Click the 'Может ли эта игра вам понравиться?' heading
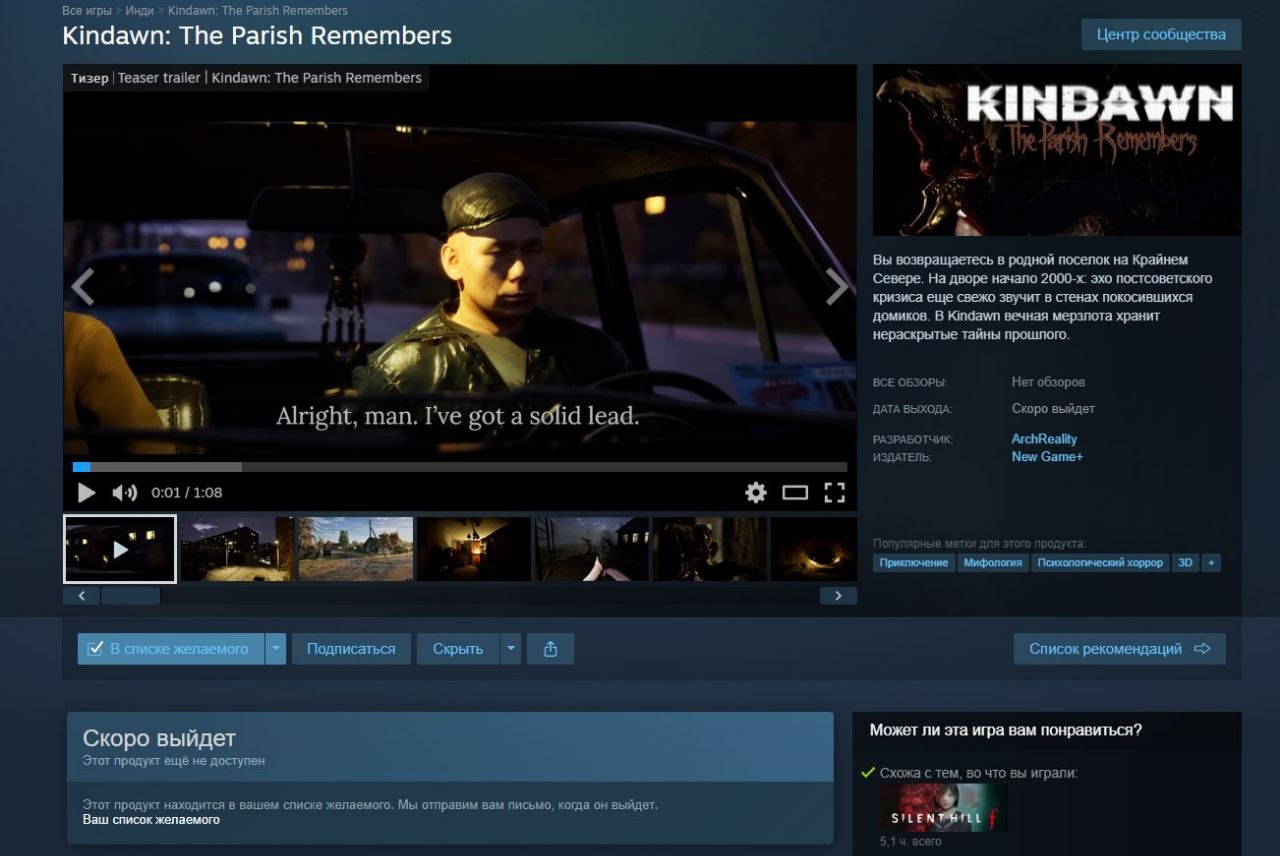 (x=1006, y=730)
